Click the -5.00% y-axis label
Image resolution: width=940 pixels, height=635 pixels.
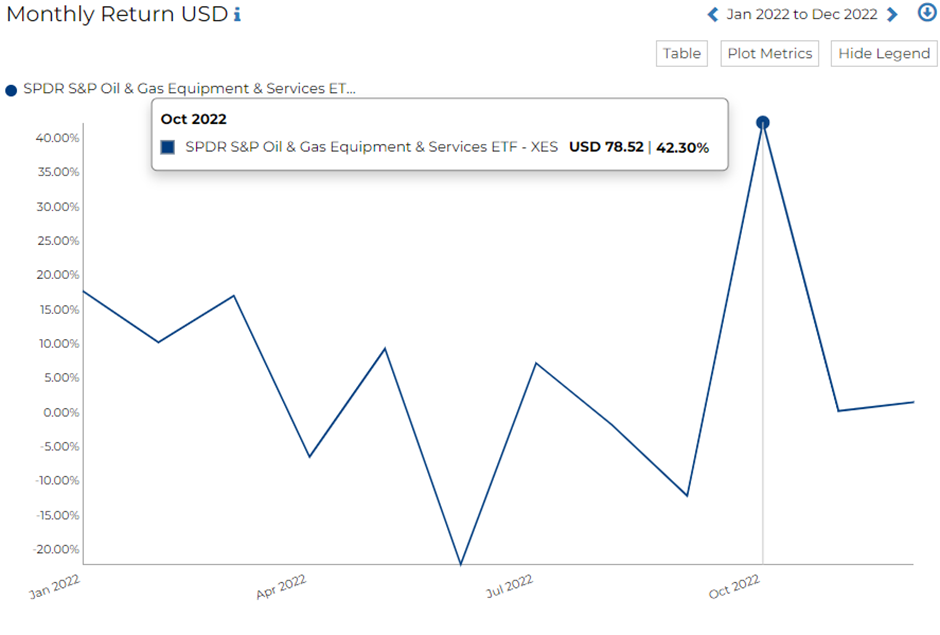click(x=59, y=447)
